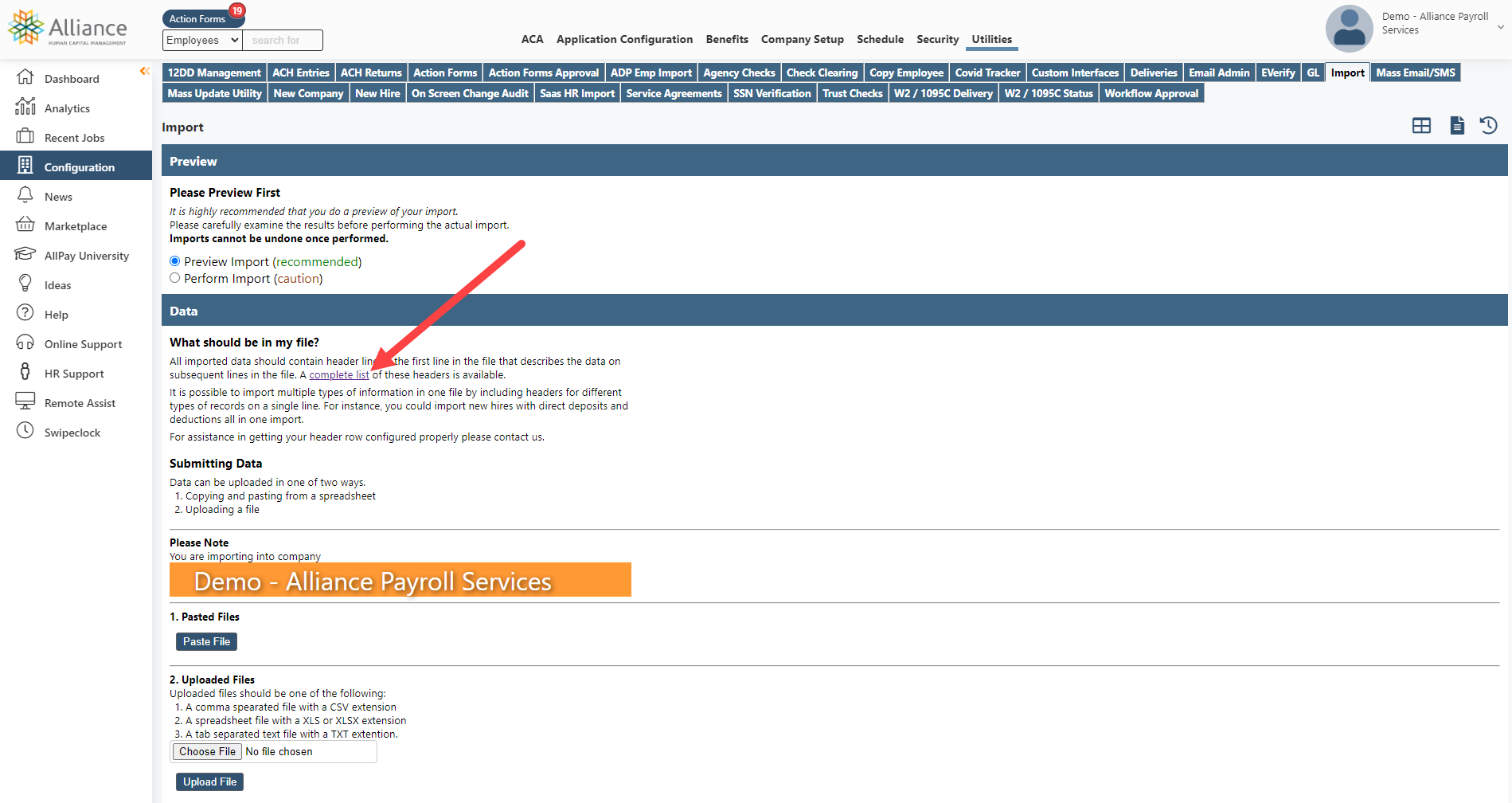Switch to the On Screen Change Audit tab
This screenshot has height=803, width=1512.
[470, 93]
